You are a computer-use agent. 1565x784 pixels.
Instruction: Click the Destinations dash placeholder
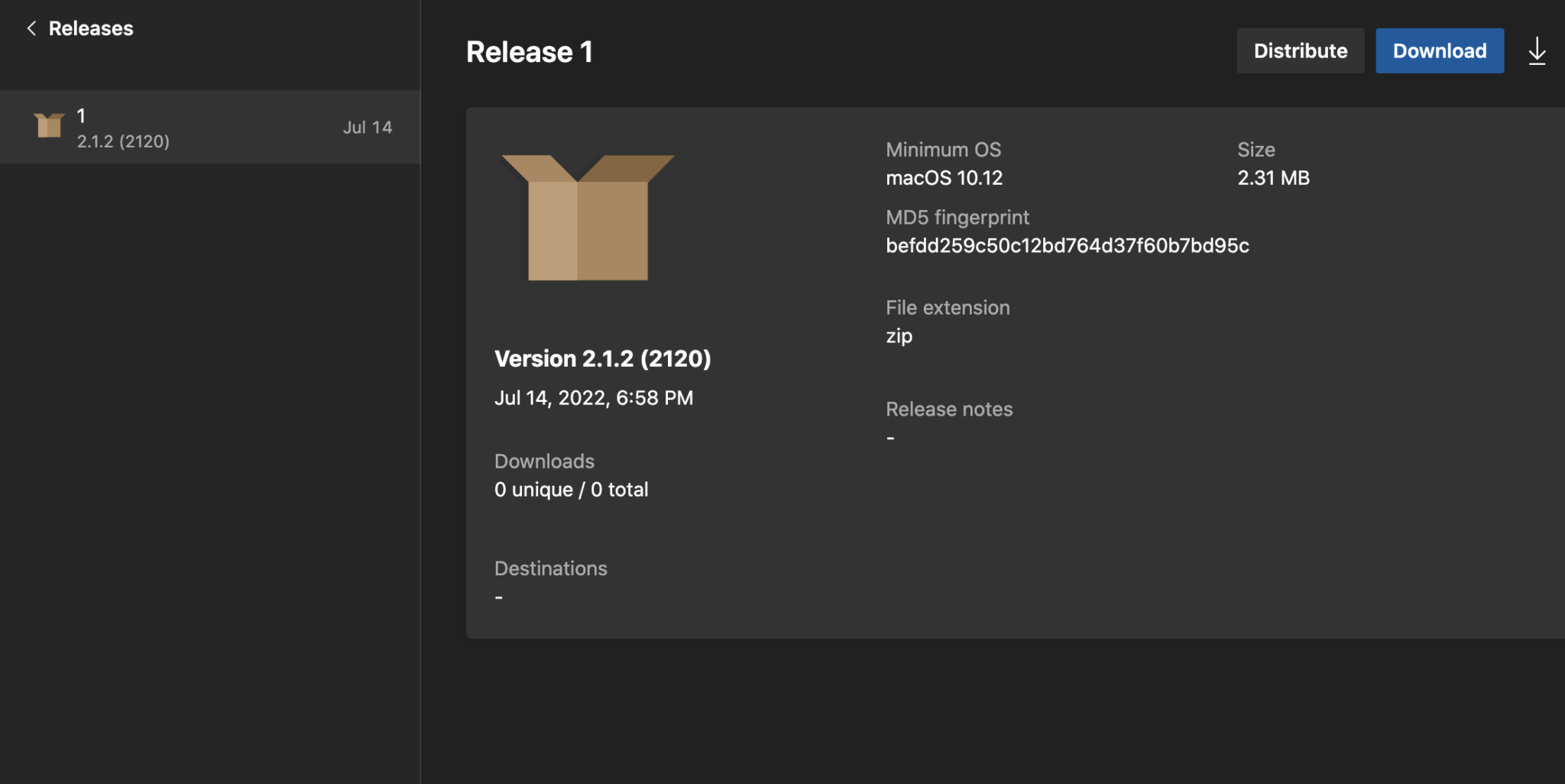[498, 595]
